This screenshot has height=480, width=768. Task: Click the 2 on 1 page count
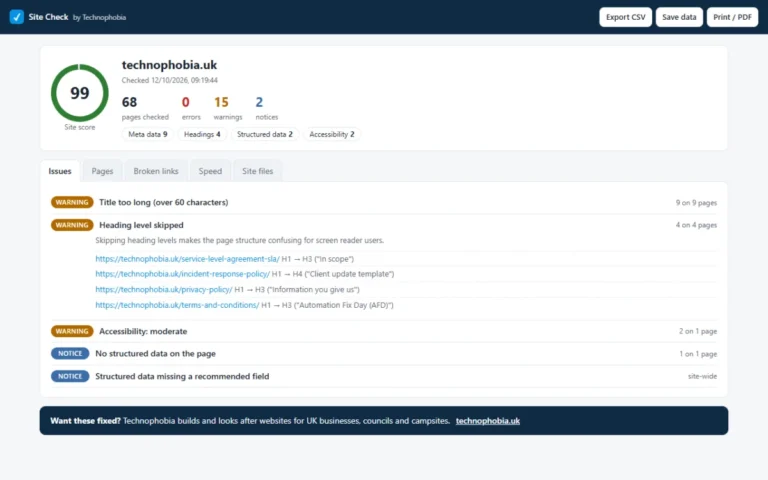tap(697, 332)
